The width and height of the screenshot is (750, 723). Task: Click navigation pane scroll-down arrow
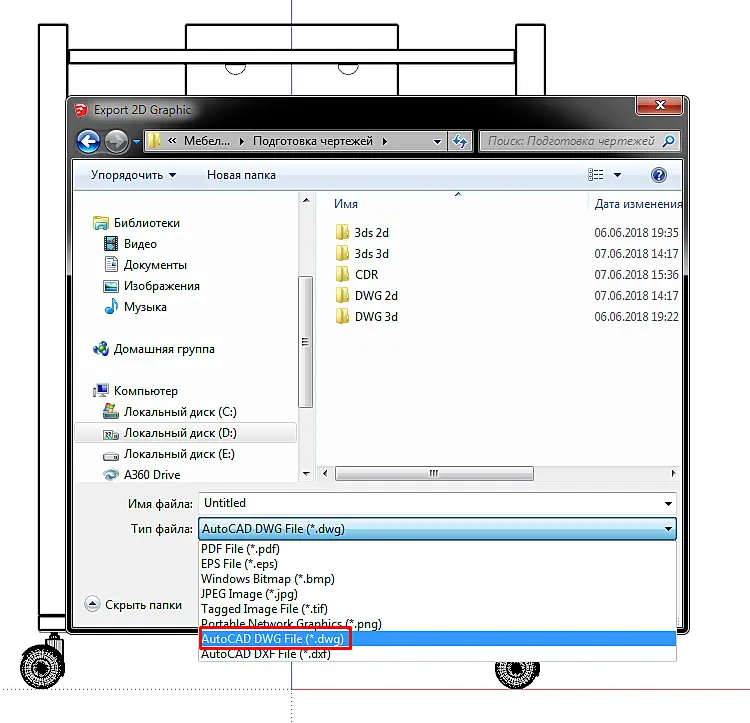pos(306,473)
